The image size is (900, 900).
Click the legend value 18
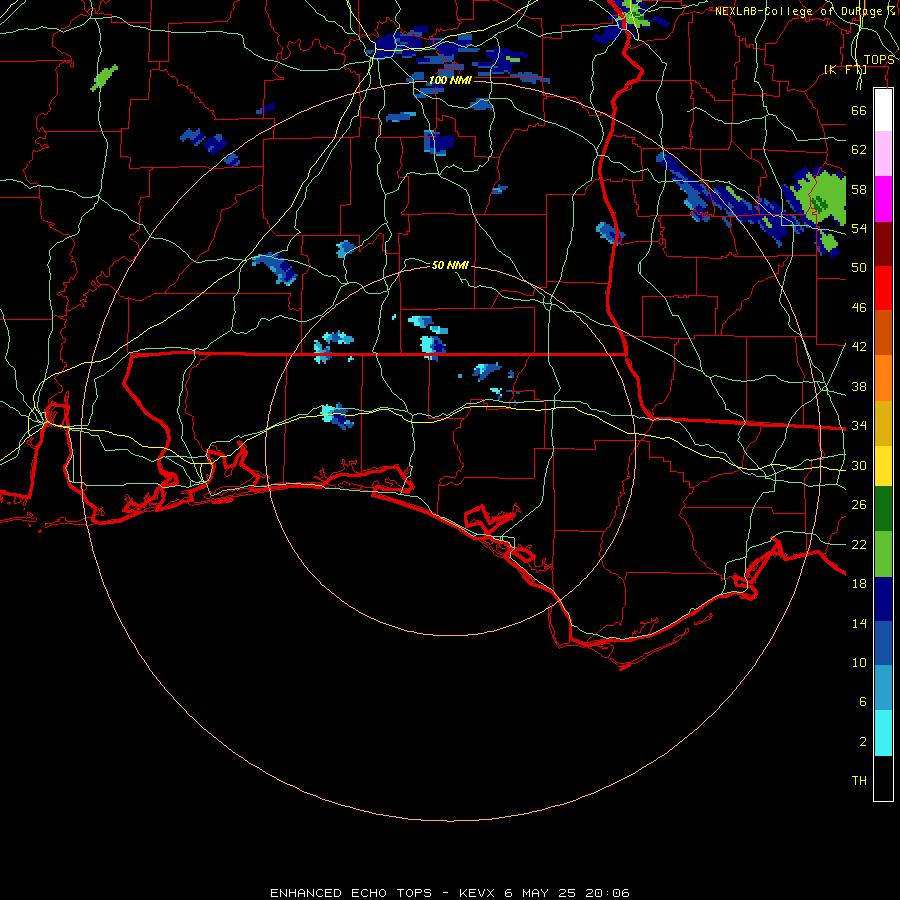859,584
